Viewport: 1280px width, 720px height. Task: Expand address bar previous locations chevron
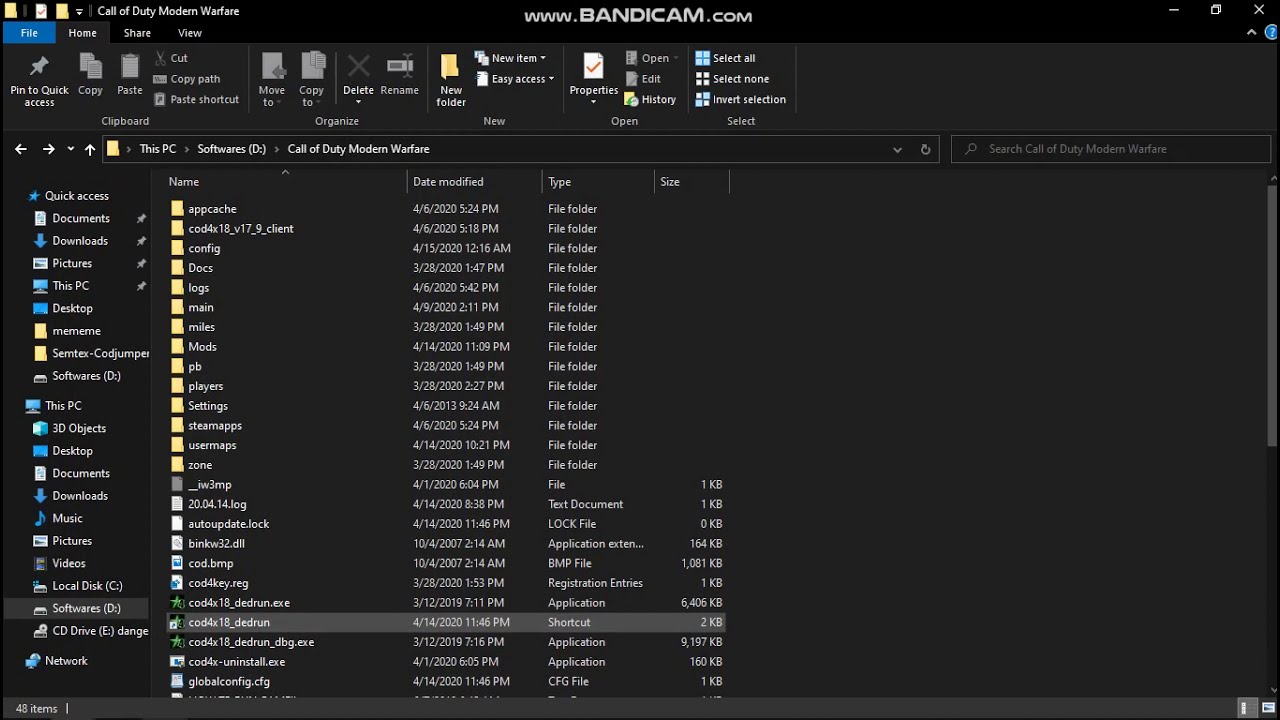click(x=897, y=149)
